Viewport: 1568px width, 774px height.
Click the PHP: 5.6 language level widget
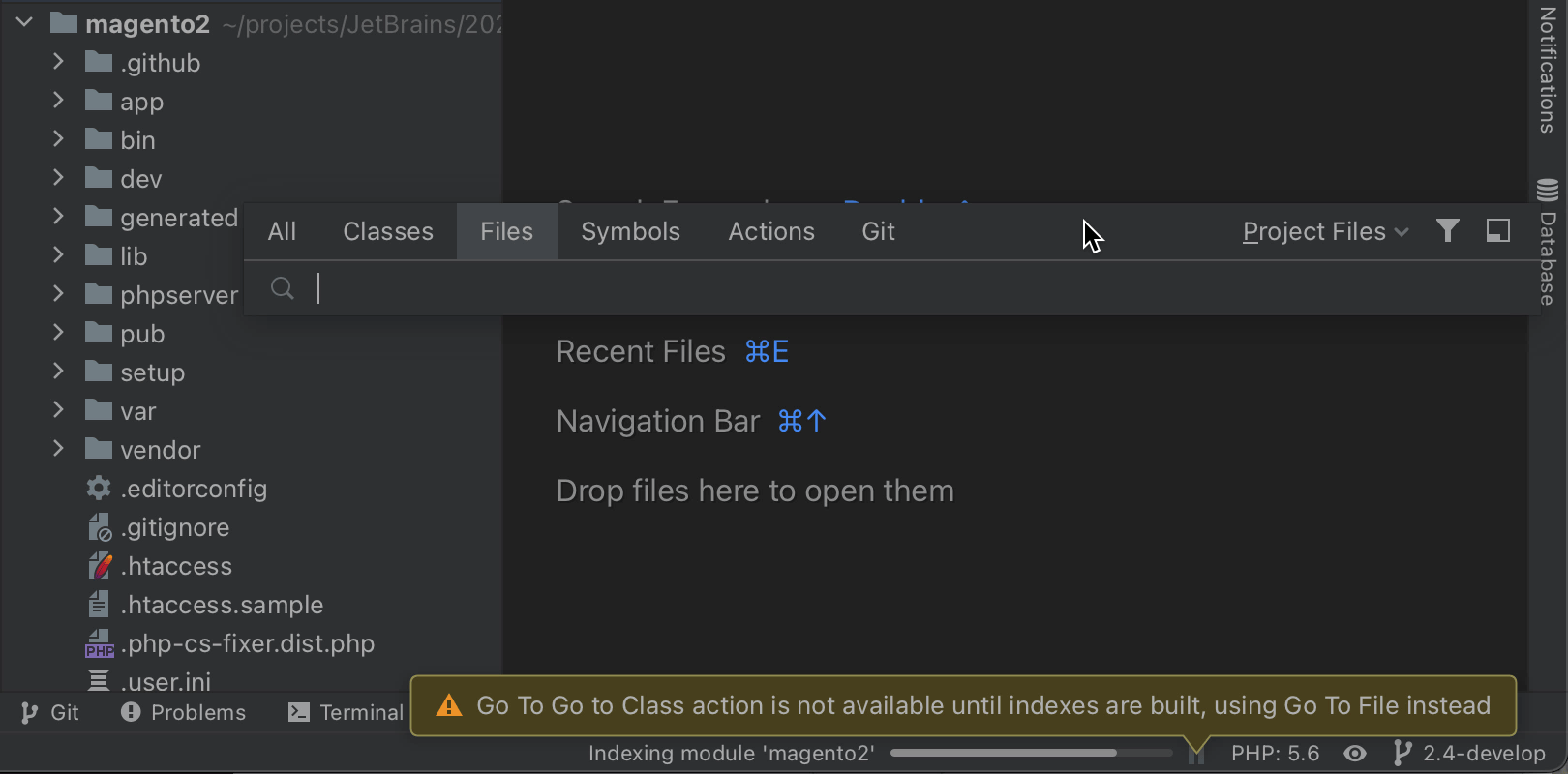pos(1275,754)
